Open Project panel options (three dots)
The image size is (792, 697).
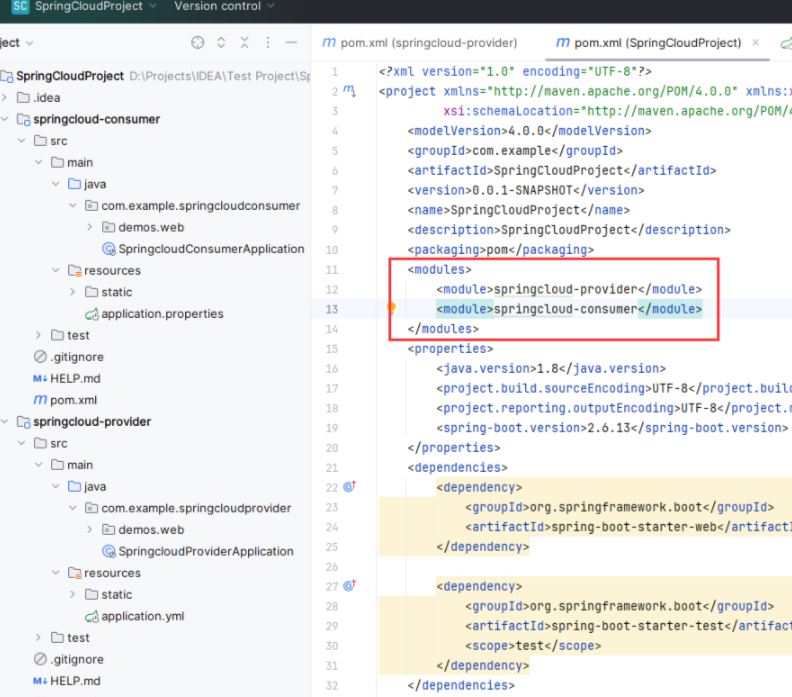coord(268,43)
